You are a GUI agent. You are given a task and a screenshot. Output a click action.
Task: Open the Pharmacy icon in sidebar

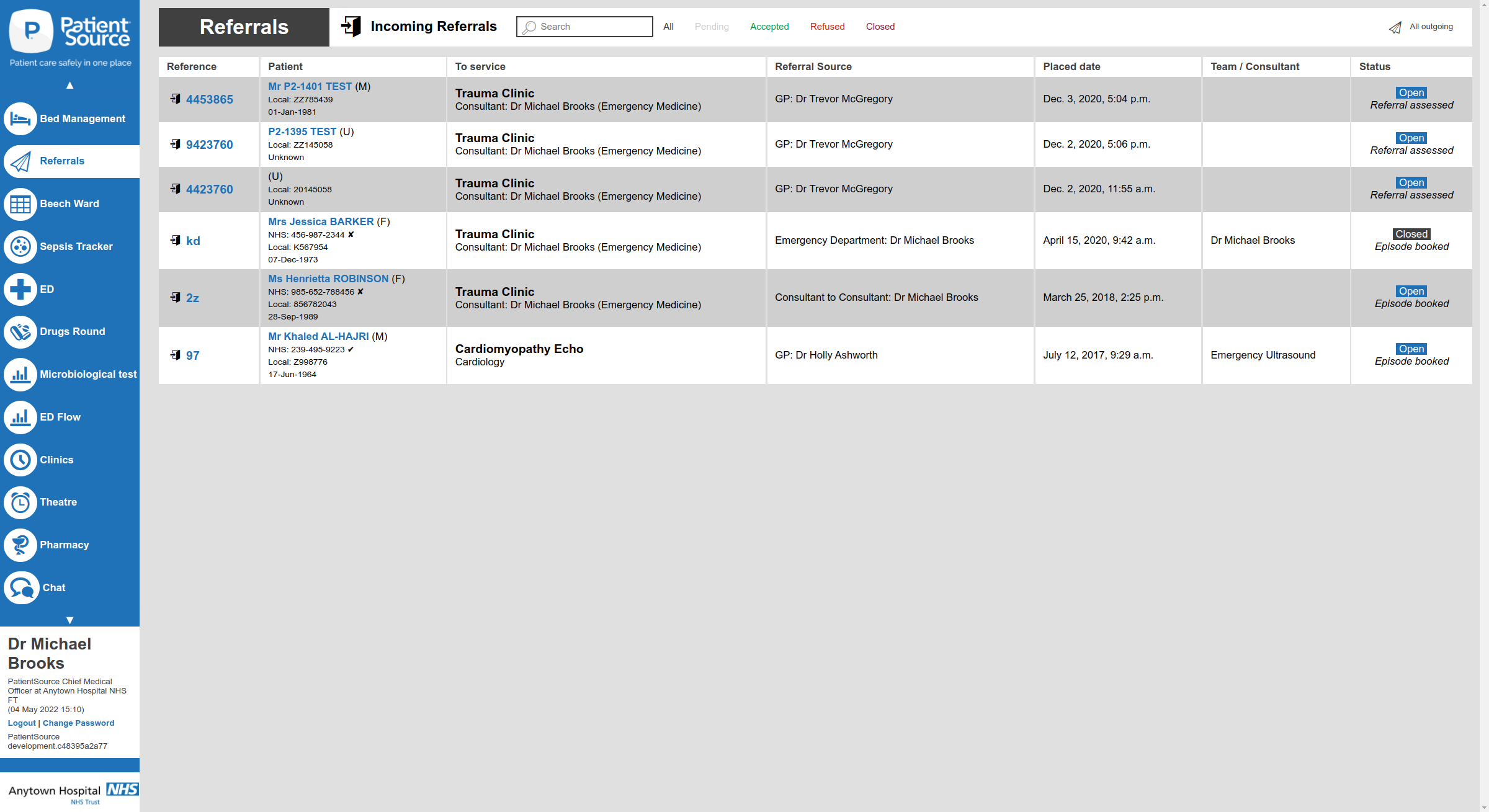click(20, 545)
